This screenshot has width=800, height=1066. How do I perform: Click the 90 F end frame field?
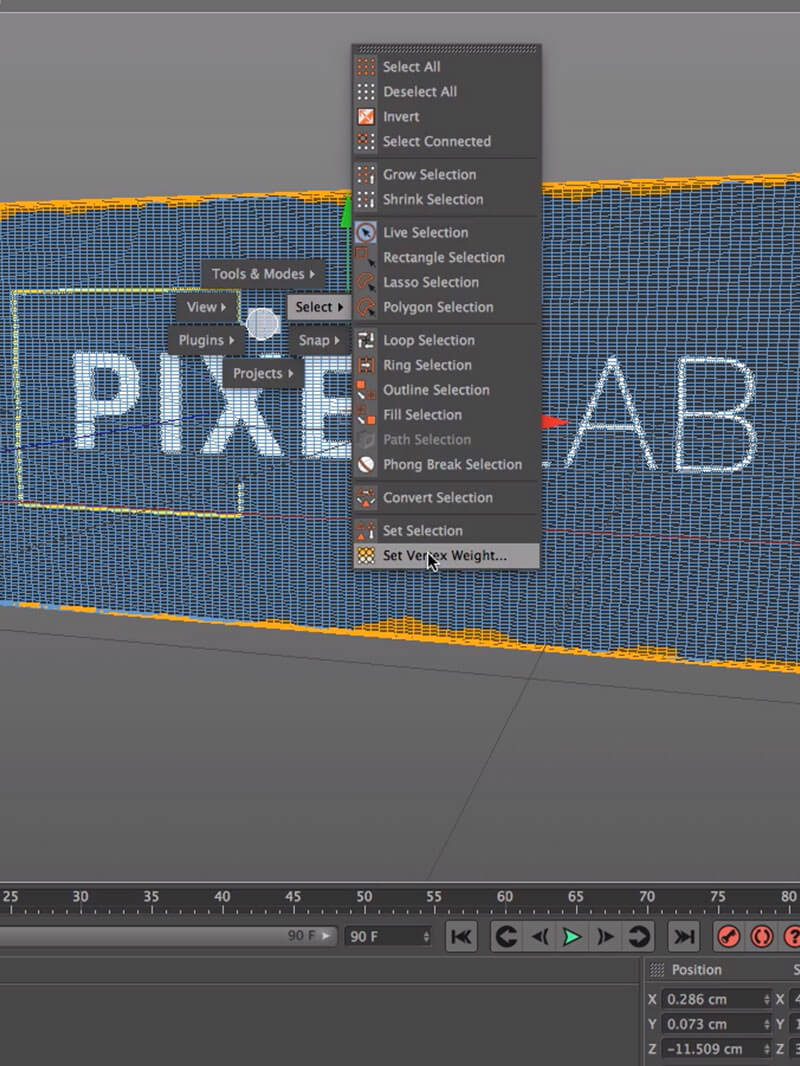[388, 937]
